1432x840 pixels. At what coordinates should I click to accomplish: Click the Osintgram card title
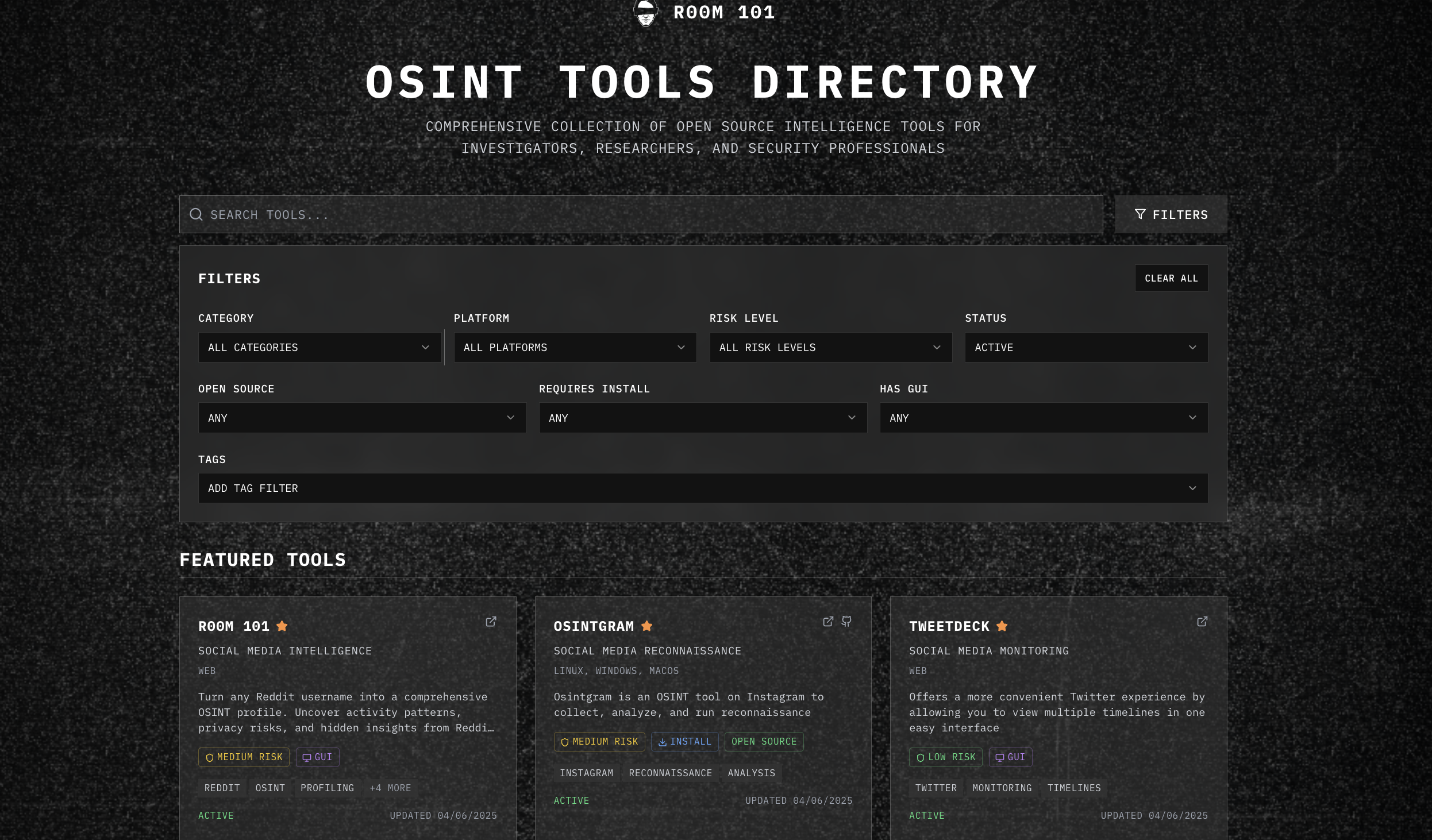594,626
